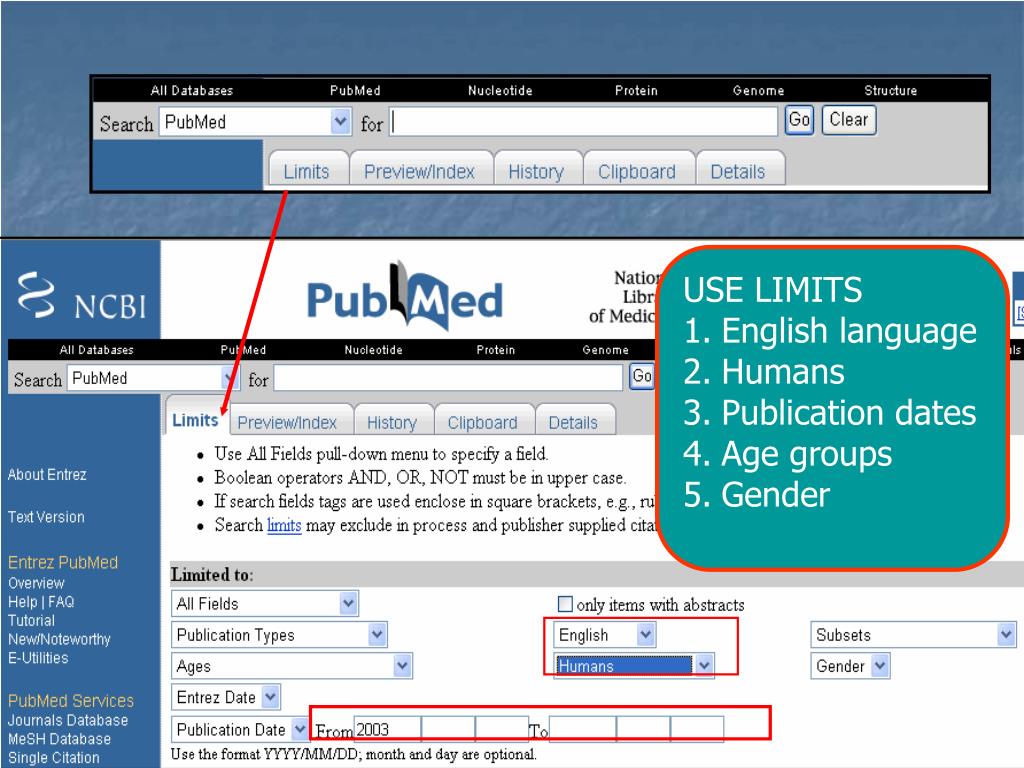Screen dimensions: 1024x768
Task: Click Structure in top black menu
Action: click(891, 90)
